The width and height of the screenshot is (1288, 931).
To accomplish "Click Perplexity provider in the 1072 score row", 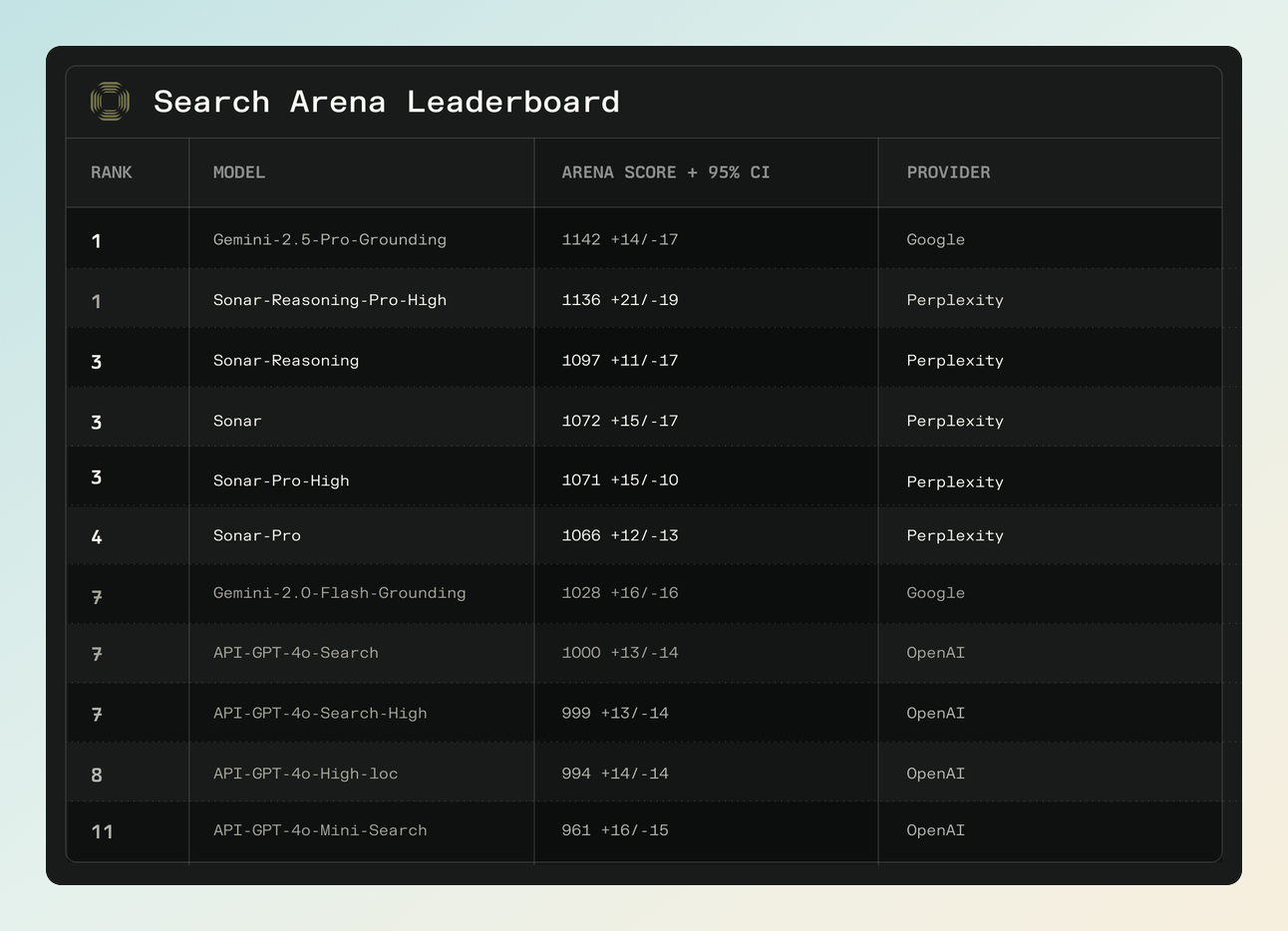I will 955,421.
